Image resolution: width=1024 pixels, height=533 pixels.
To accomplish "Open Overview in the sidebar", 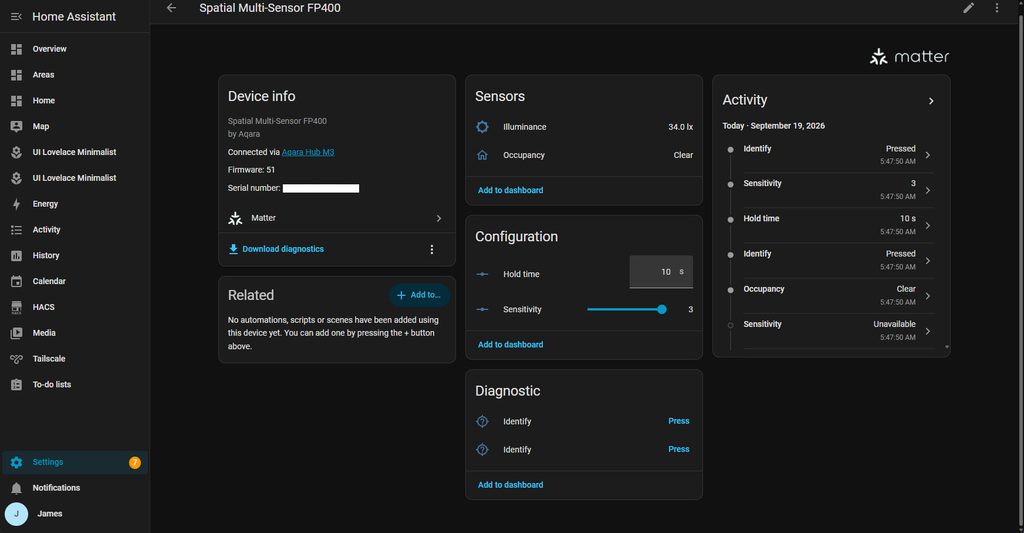I will 49,49.
